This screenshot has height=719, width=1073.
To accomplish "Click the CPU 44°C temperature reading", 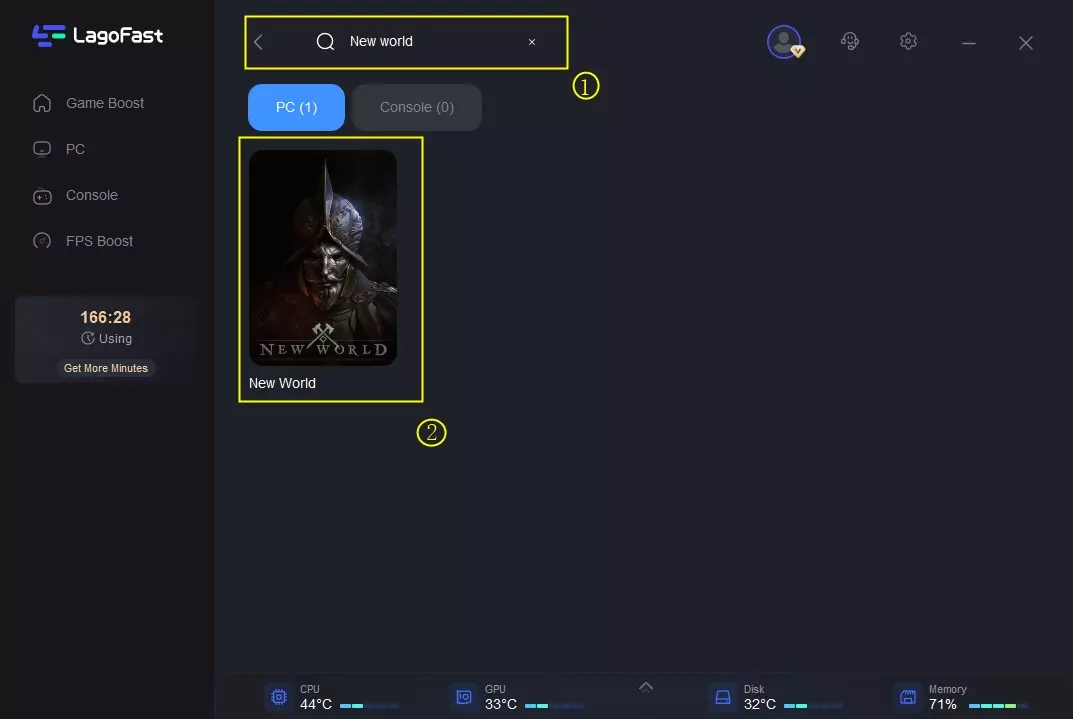I will (x=315, y=705).
